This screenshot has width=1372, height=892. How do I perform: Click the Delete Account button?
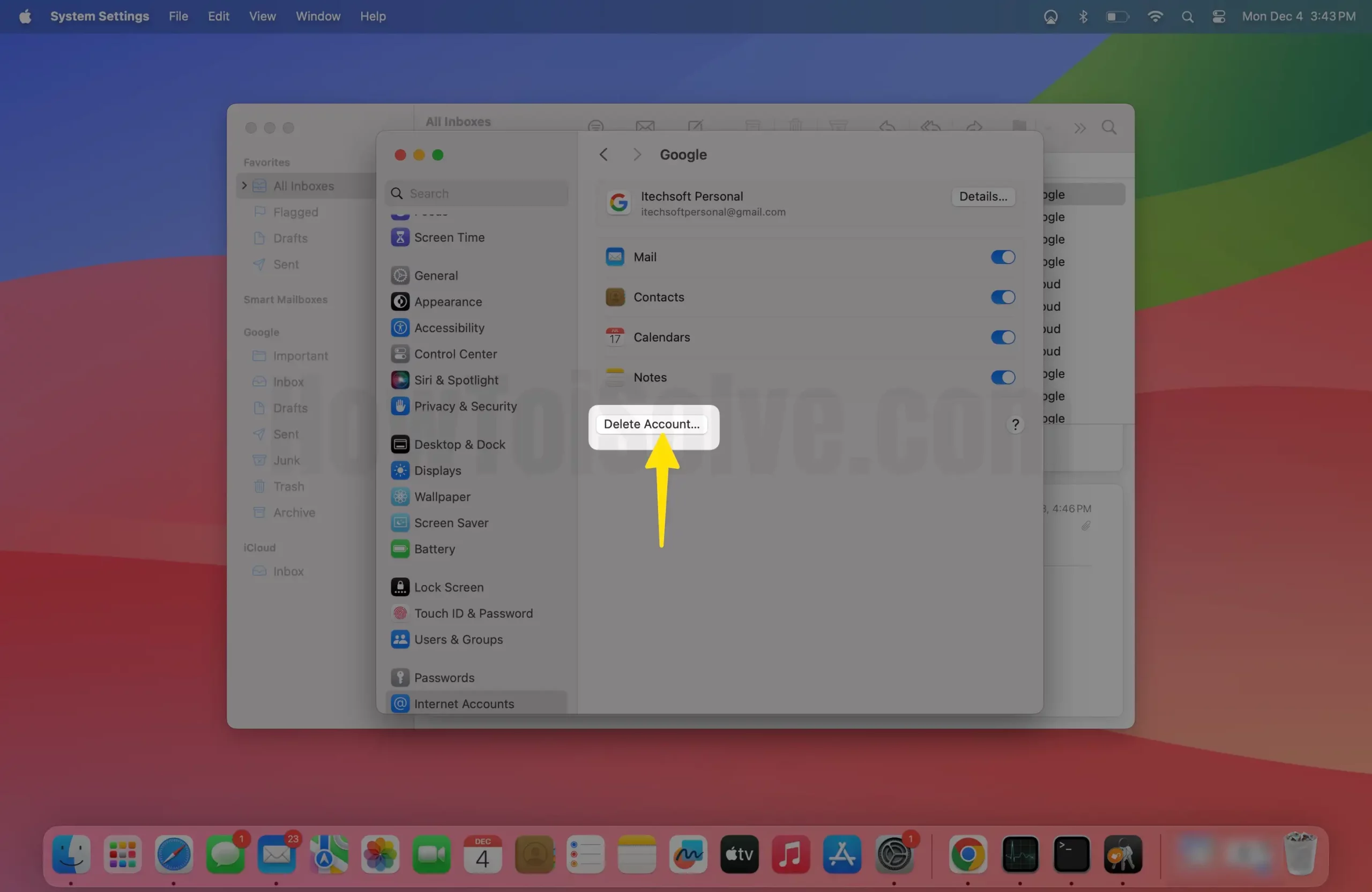pos(651,424)
